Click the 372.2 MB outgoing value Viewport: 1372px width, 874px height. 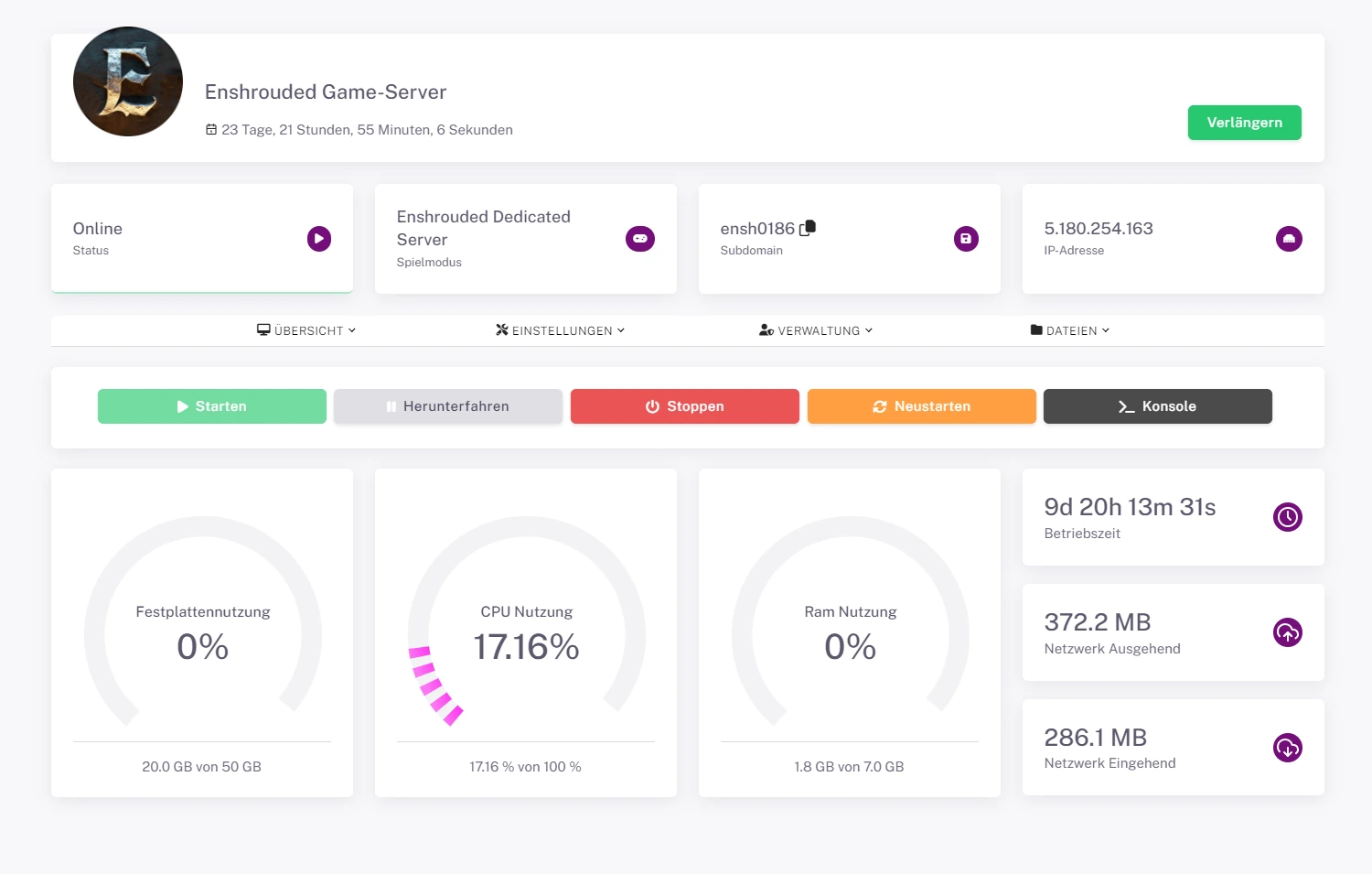(x=1098, y=622)
